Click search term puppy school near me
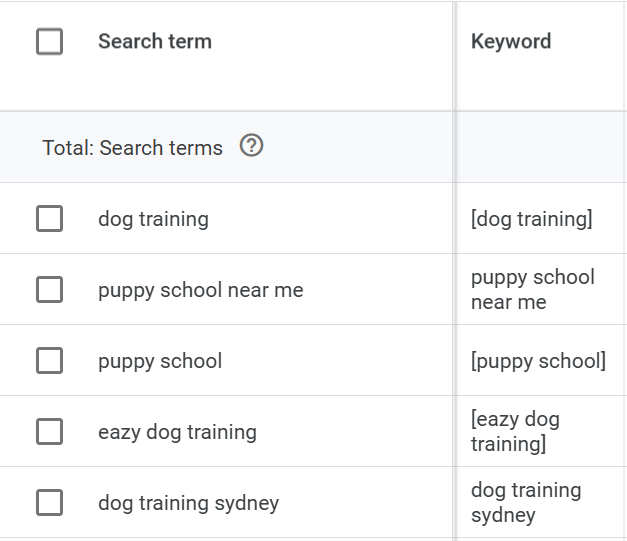 point(200,290)
